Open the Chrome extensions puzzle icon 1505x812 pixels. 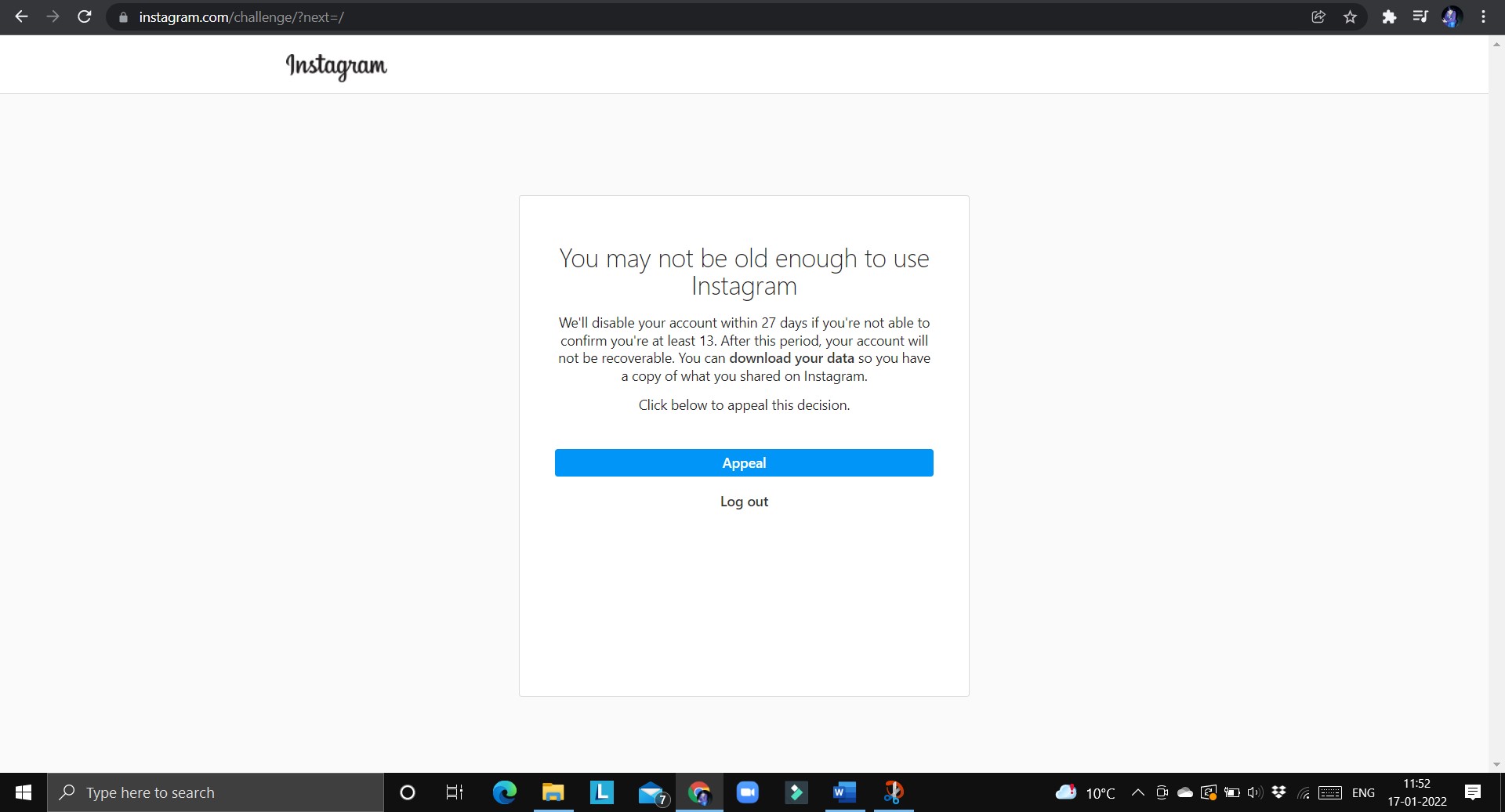point(1389,16)
